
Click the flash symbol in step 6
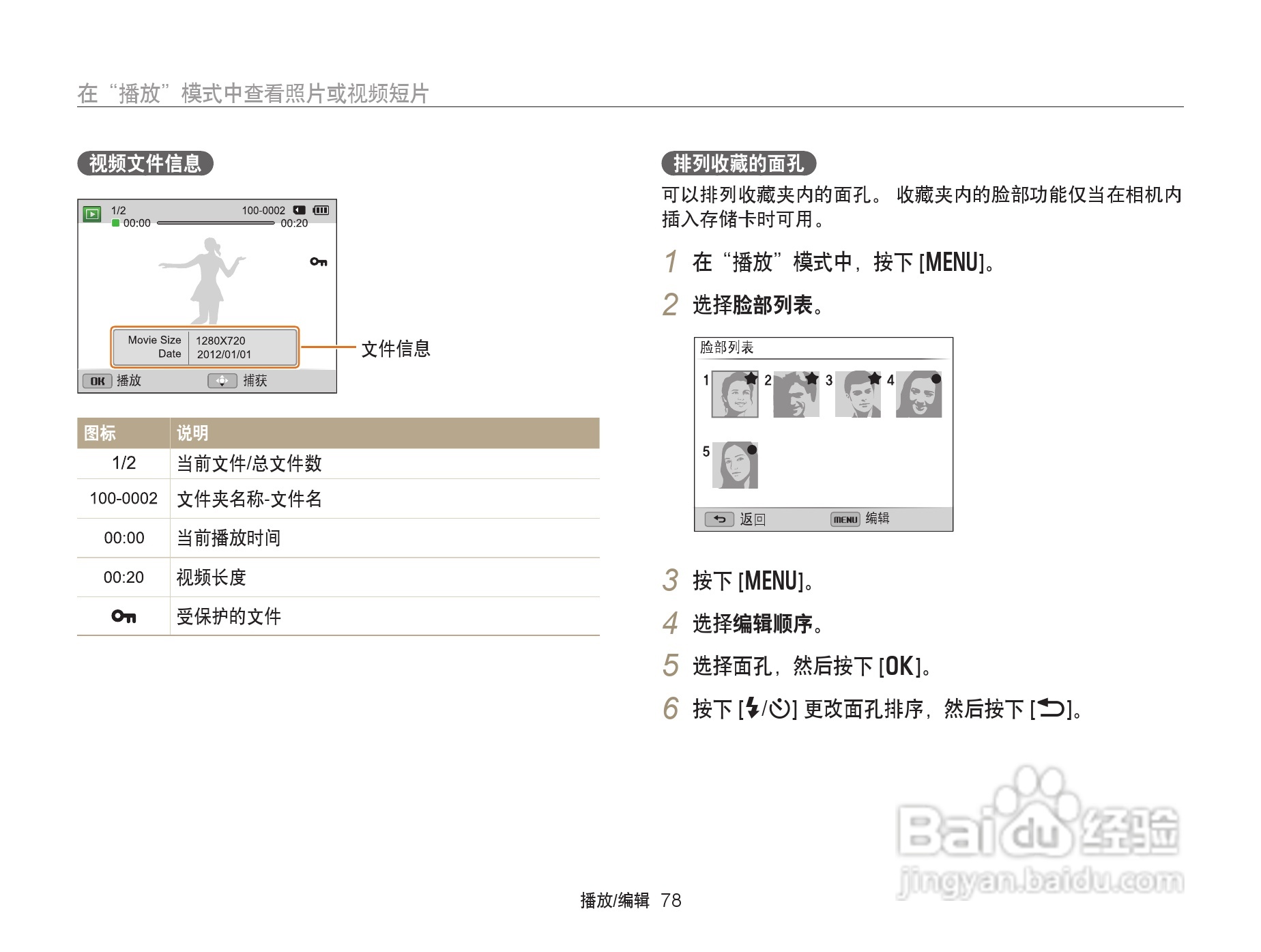tap(752, 708)
